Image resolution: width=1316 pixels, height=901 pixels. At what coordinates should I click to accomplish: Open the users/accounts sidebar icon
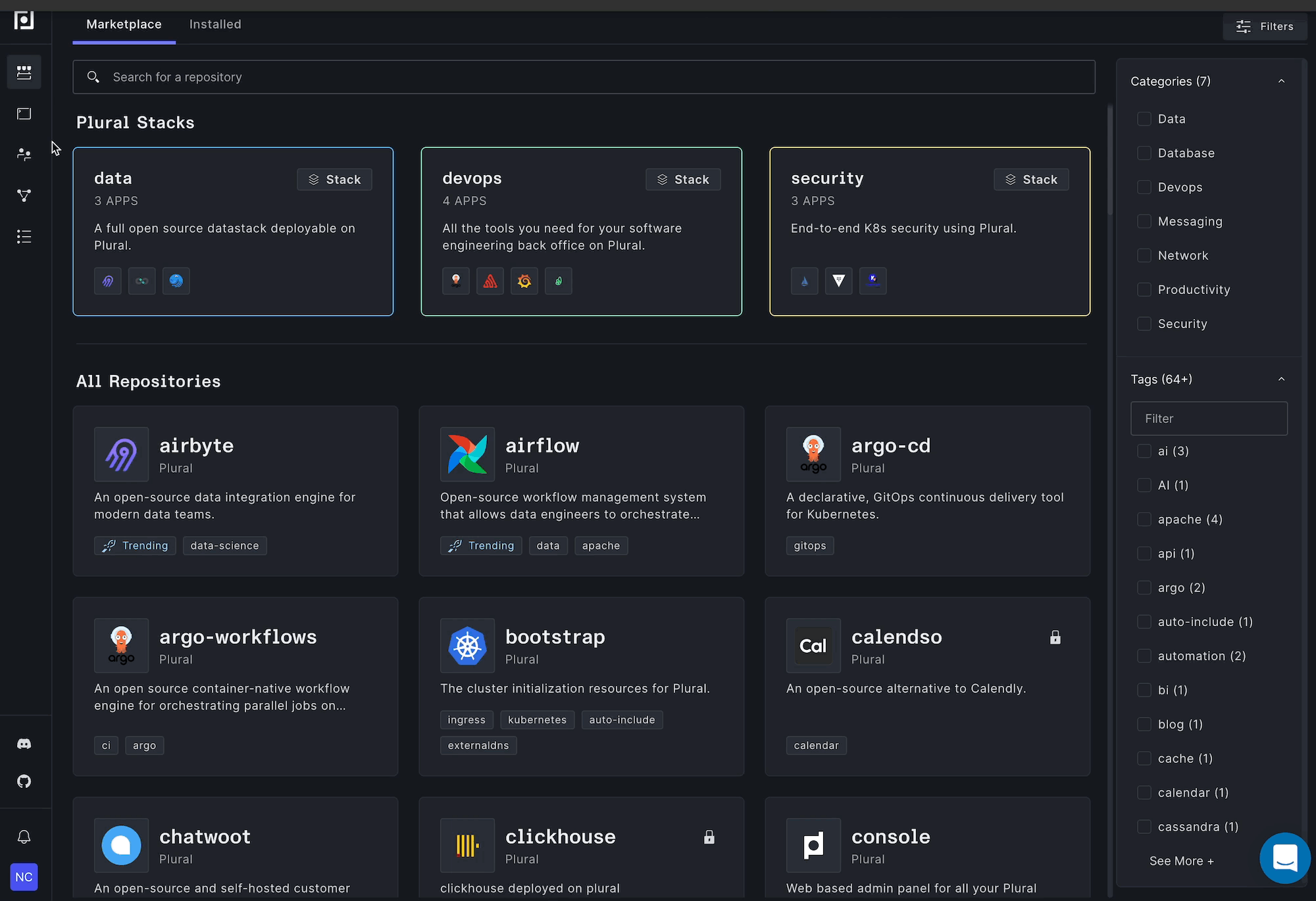coord(24,155)
